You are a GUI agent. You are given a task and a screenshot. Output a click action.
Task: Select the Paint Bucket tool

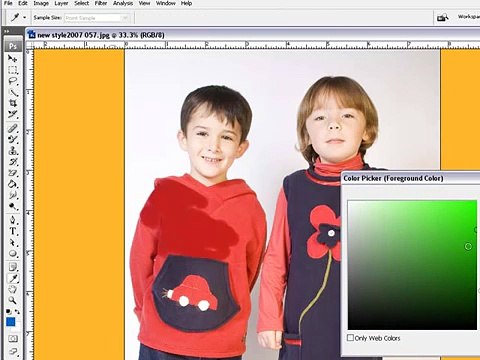(x=13, y=184)
